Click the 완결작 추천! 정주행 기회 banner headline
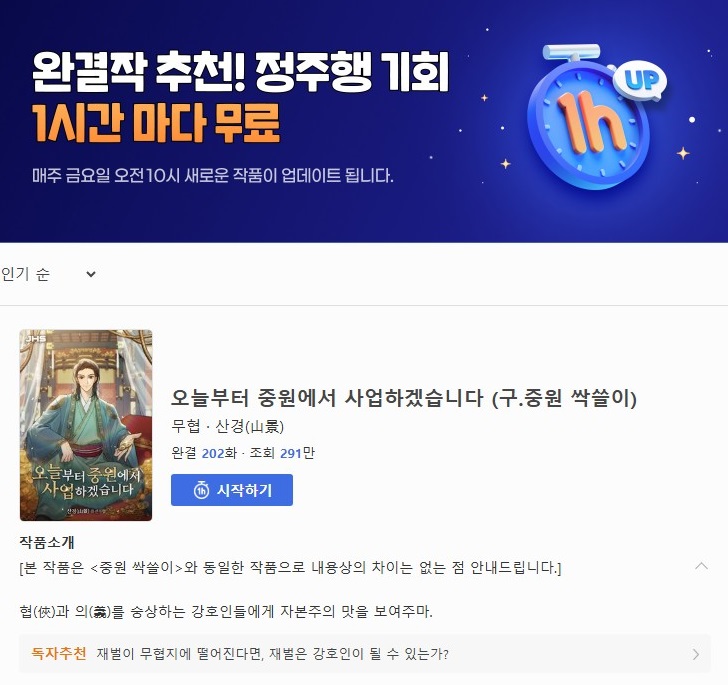This screenshot has width=728, height=685. click(x=240, y=72)
